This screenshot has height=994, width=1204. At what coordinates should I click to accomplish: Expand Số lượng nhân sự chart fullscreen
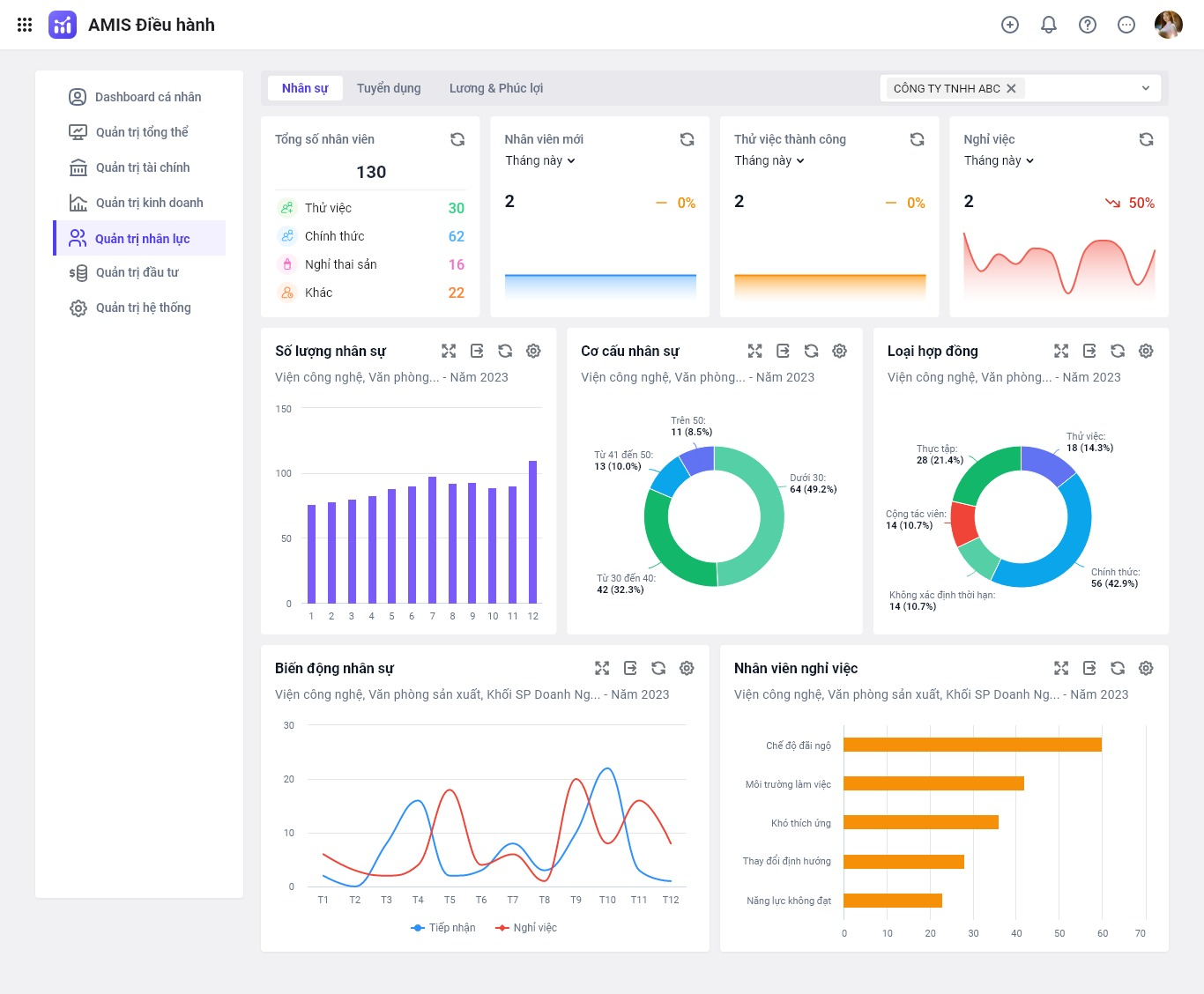(449, 351)
